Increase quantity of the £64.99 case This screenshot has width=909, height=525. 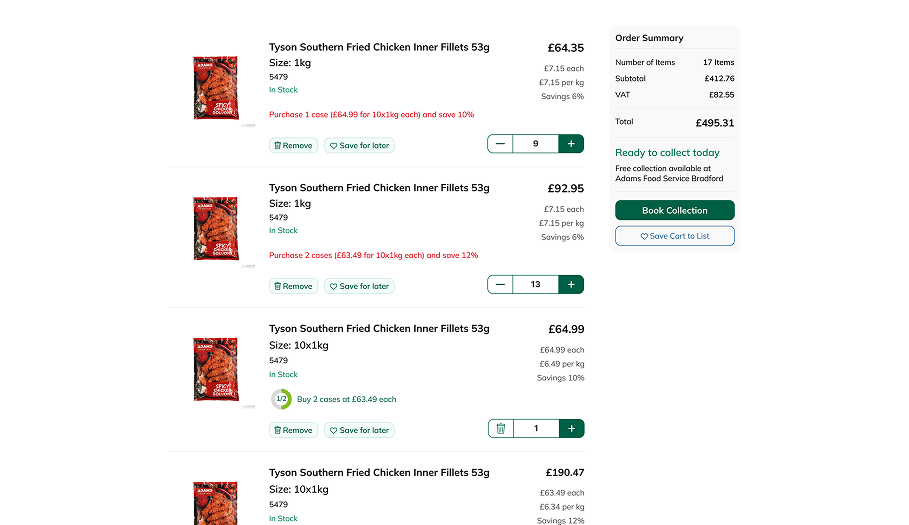[x=571, y=429]
